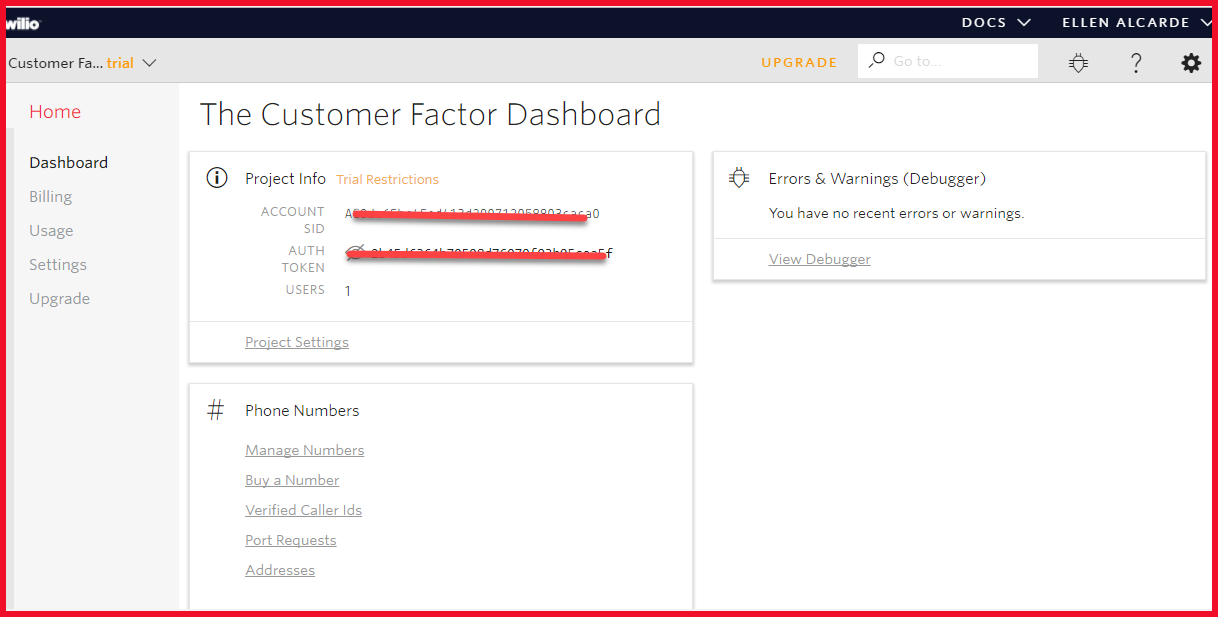Click the Twilio logo in the top bar
The width and height of the screenshot is (1218, 617).
22,23
